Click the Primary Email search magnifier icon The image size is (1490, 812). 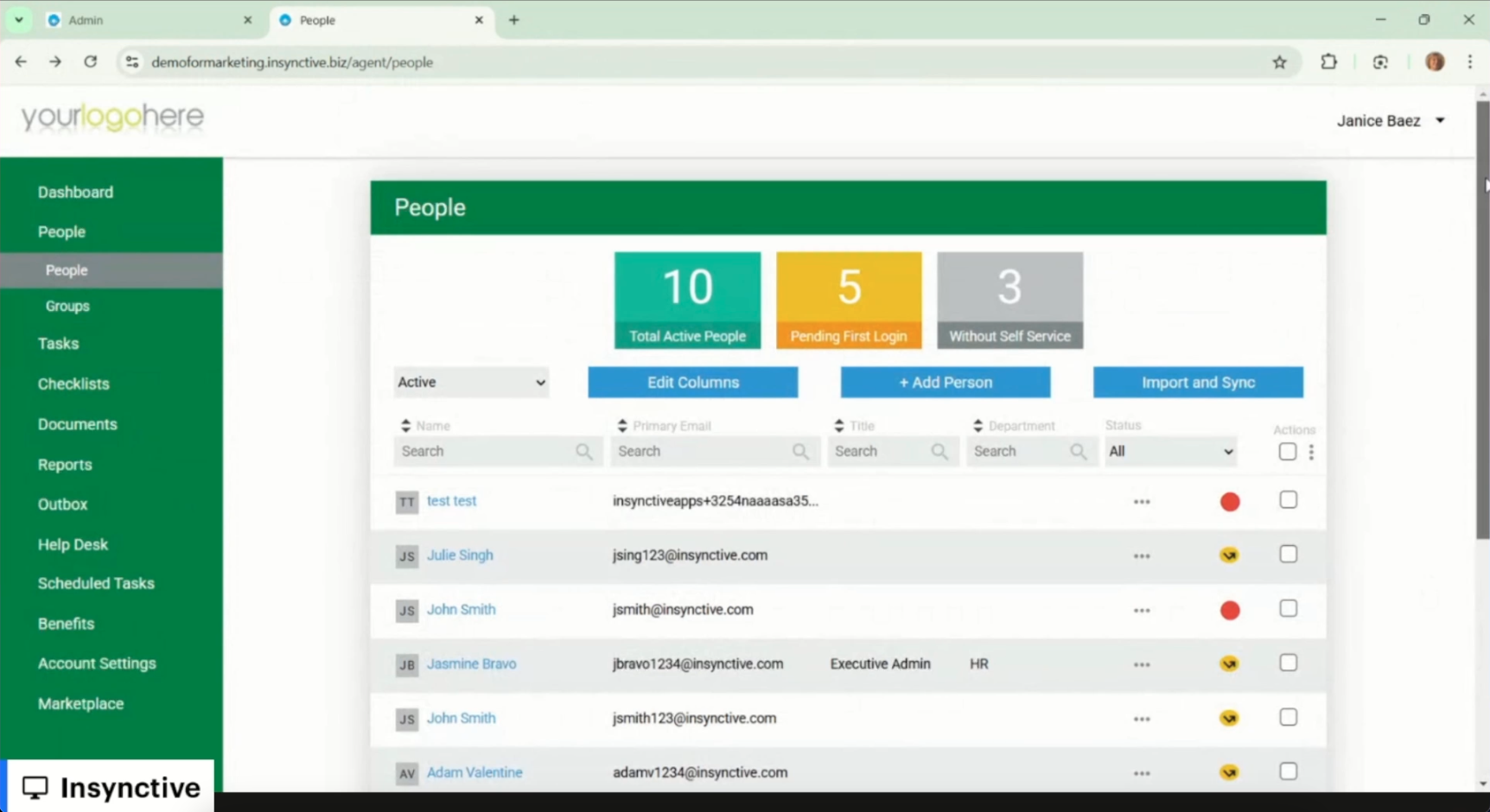pyautogui.click(x=801, y=452)
